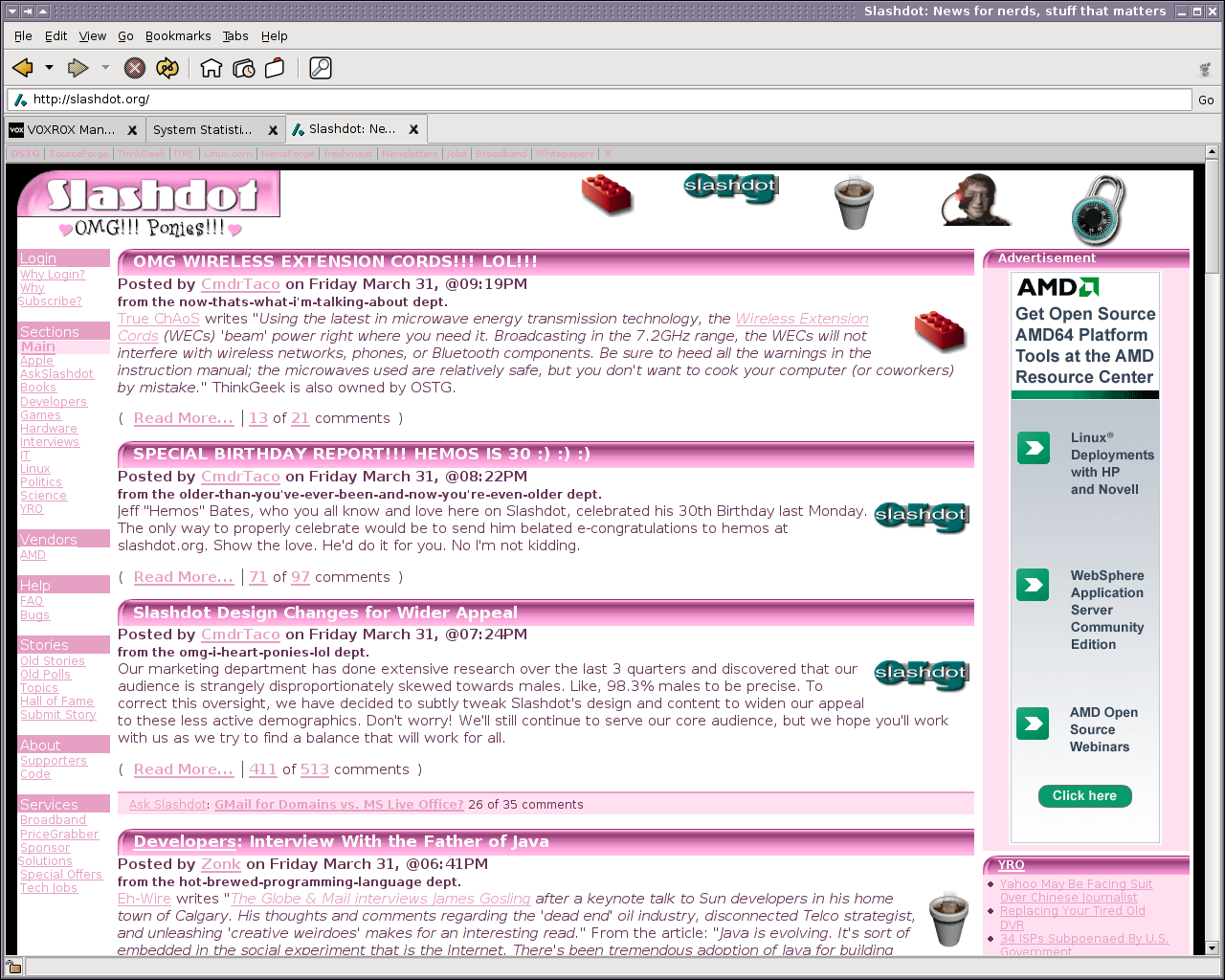Click the green arrow beside WebSphere Application Server
This screenshot has height=980, width=1225.
1034,585
